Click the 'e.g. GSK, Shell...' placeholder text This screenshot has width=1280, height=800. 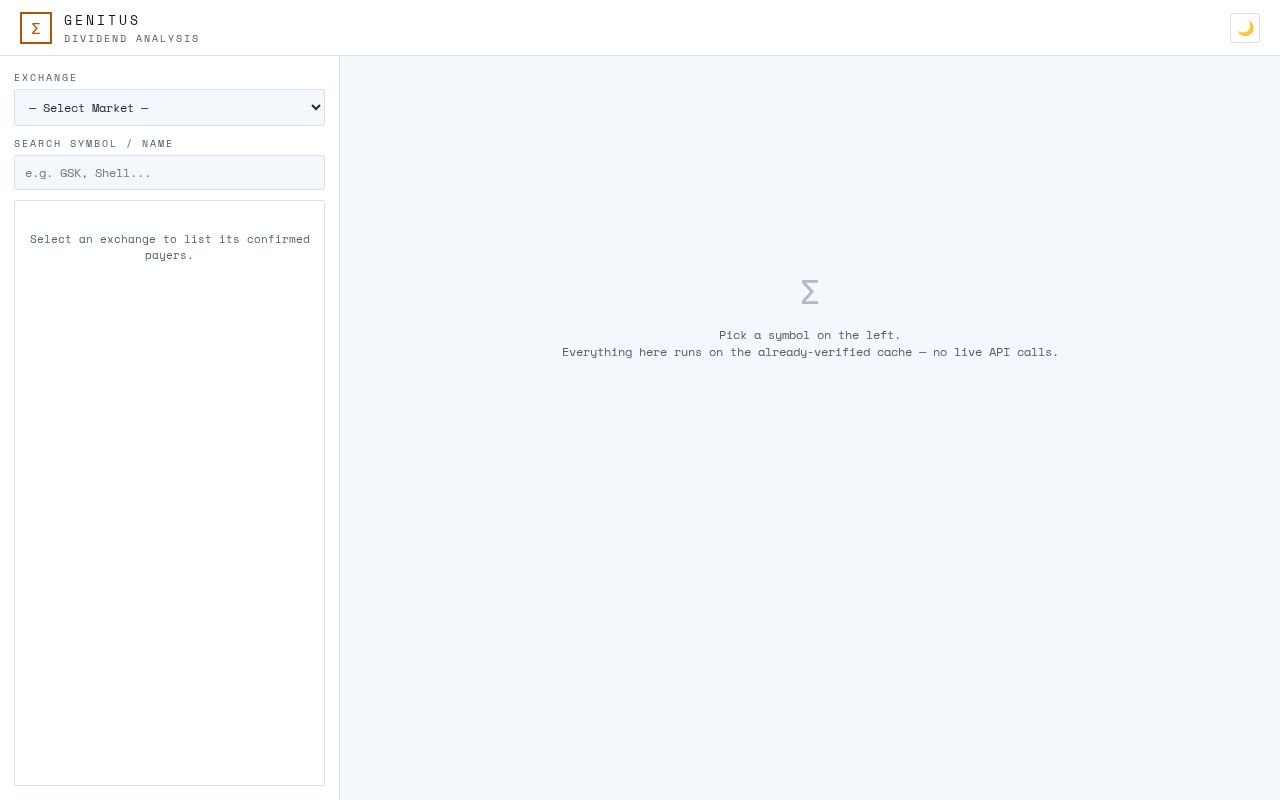[88, 173]
